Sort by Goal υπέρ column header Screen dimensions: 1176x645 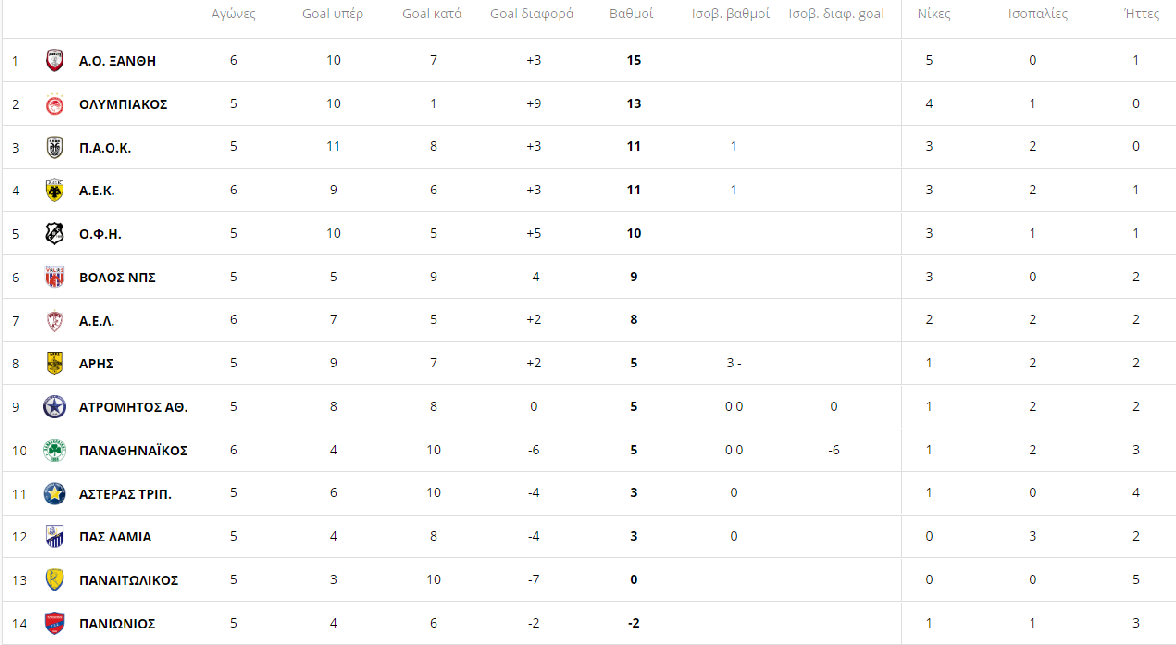tap(332, 14)
